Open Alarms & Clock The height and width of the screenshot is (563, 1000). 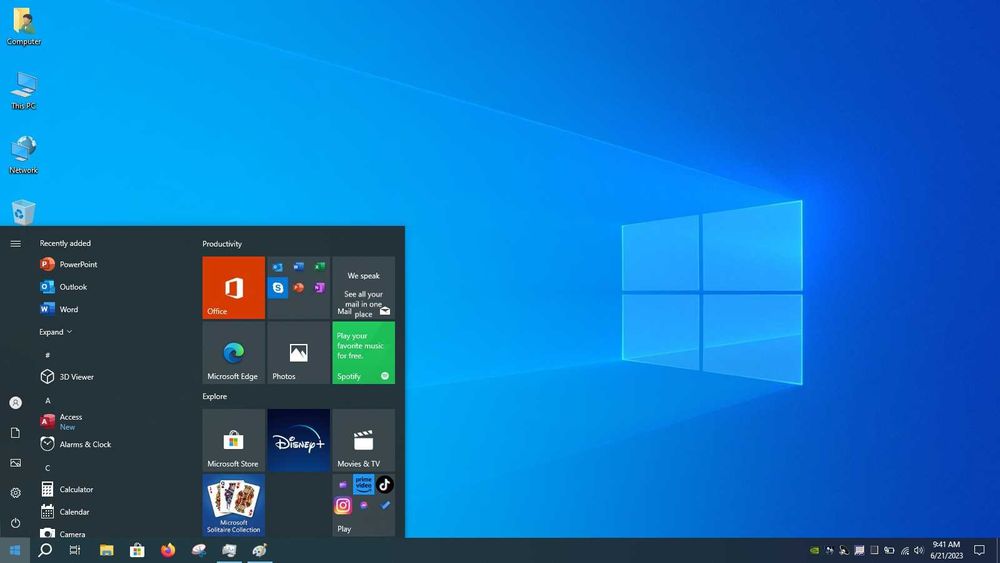click(75, 444)
